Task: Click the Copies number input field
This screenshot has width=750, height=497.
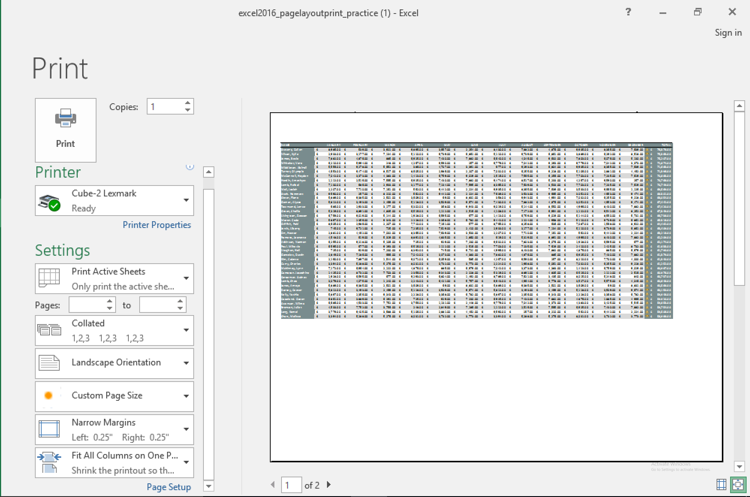Action: (x=164, y=107)
